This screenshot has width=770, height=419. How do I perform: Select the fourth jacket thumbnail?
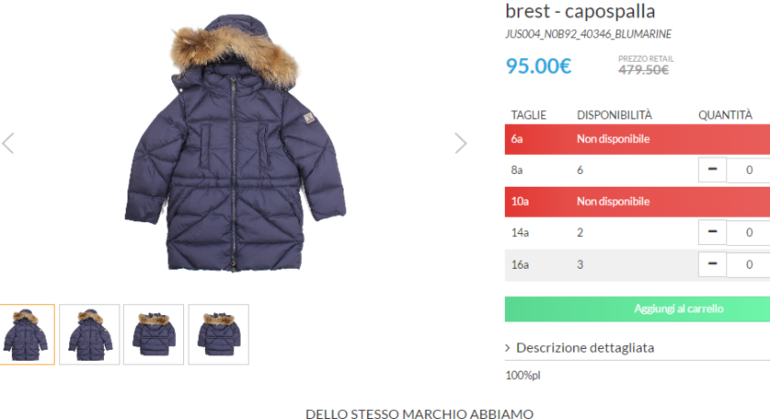(x=219, y=335)
